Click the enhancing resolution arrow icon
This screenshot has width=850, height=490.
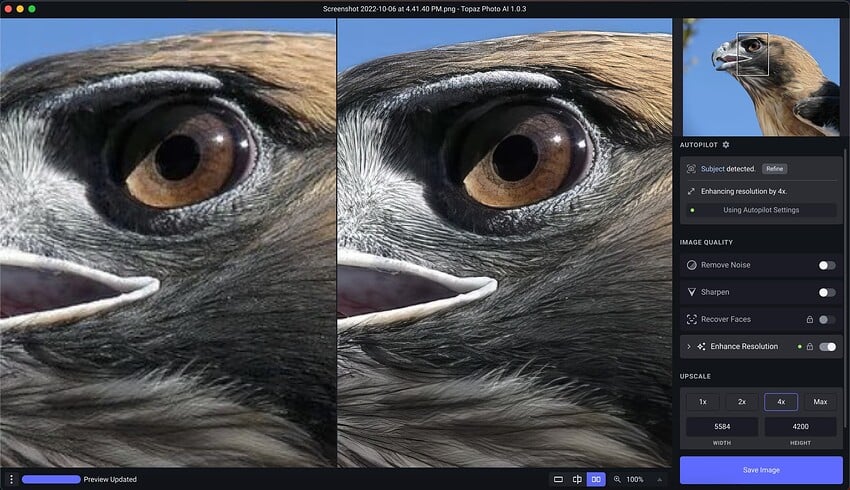pyautogui.click(x=691, y=191)
